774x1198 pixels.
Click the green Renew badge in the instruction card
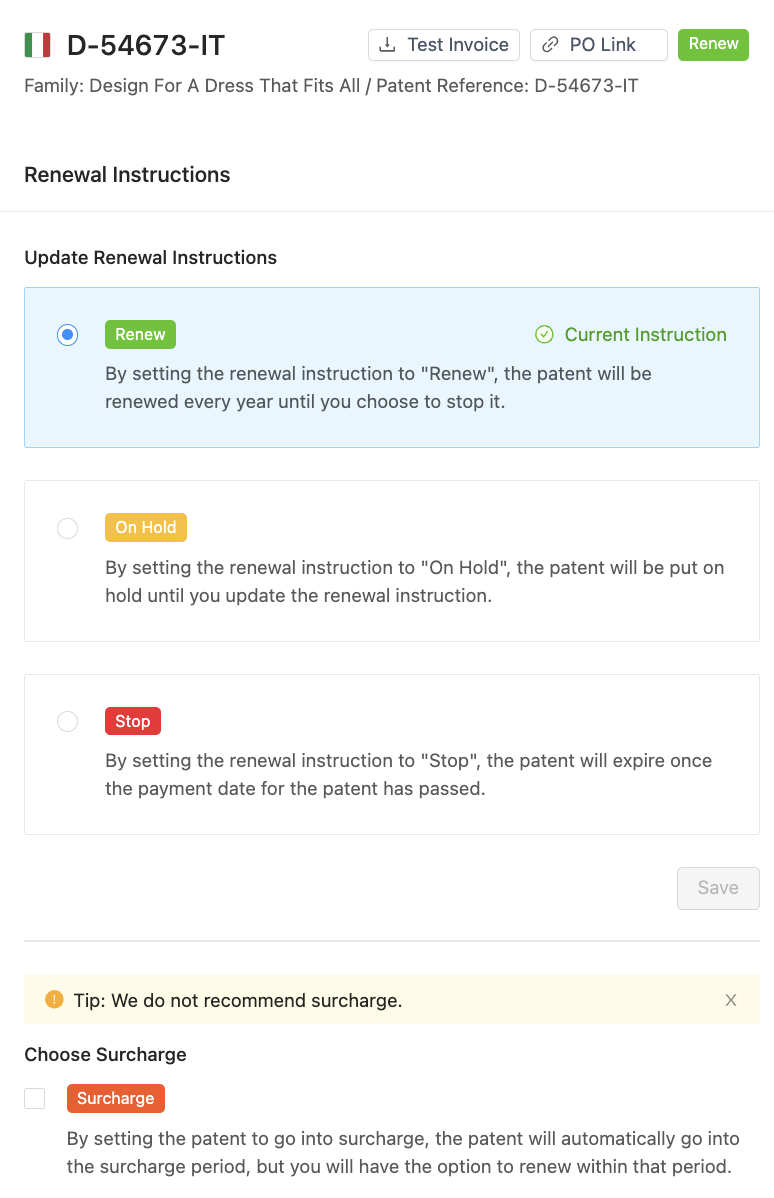[139, 334]
